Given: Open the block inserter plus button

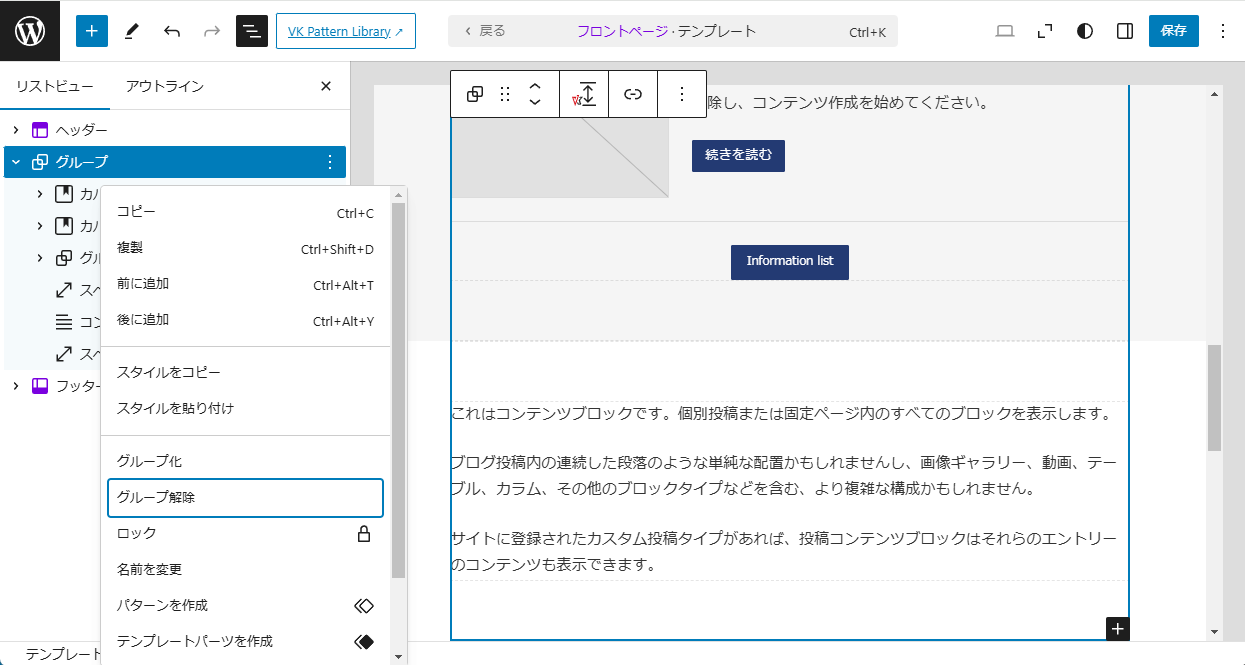Looking at the screenshot, I should [91, 31].
